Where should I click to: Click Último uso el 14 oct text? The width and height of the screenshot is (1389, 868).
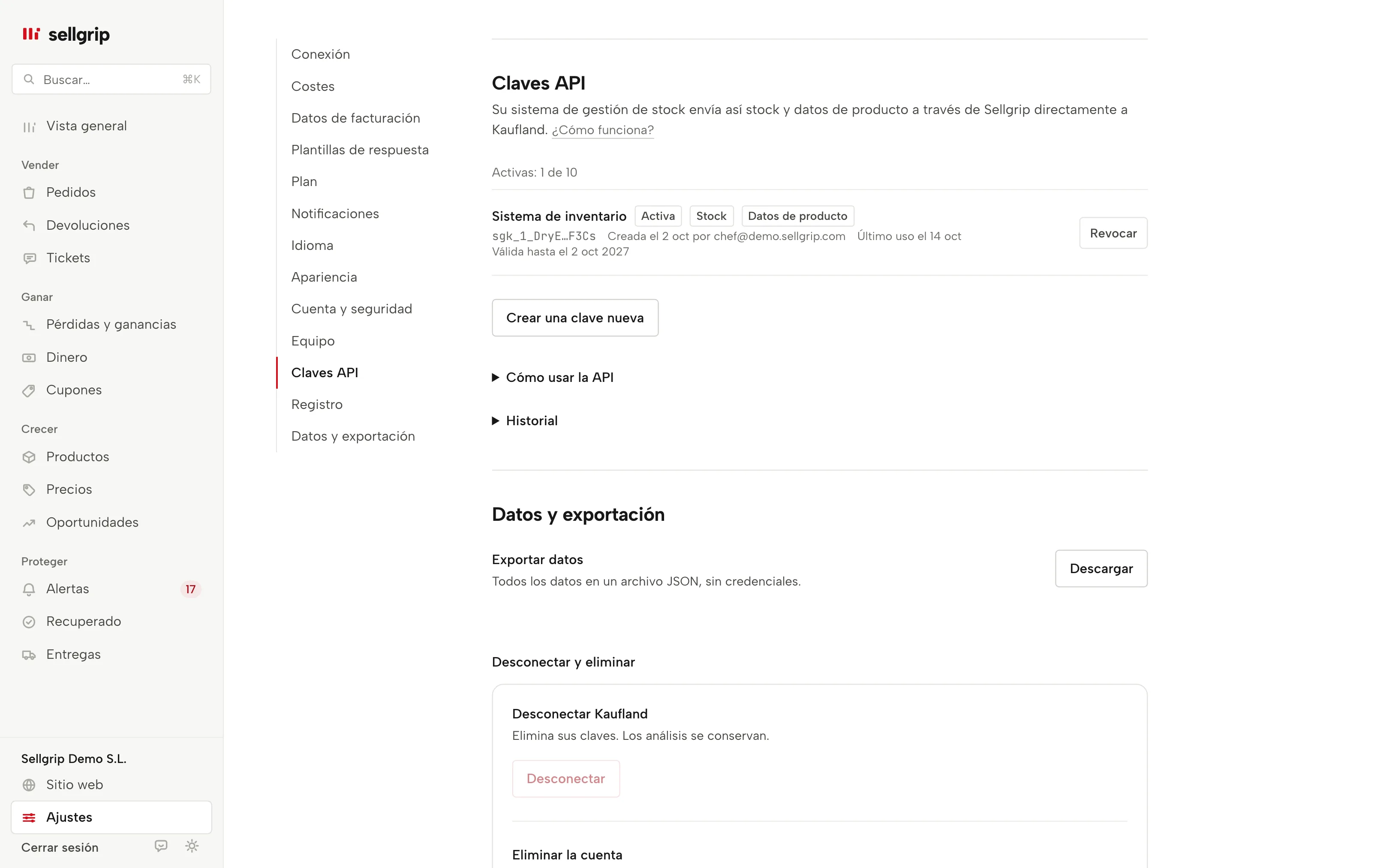909,236
